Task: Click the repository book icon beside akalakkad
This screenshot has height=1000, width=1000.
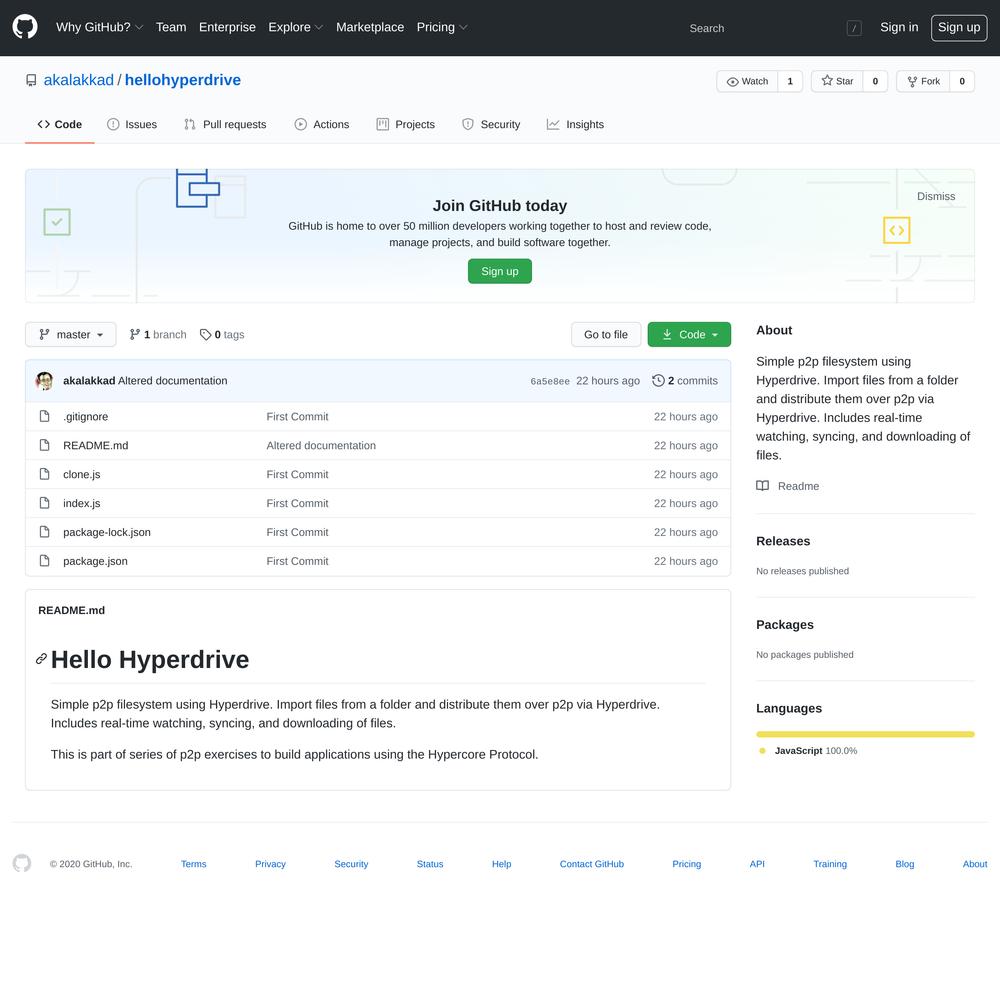Action: [31, 80]
